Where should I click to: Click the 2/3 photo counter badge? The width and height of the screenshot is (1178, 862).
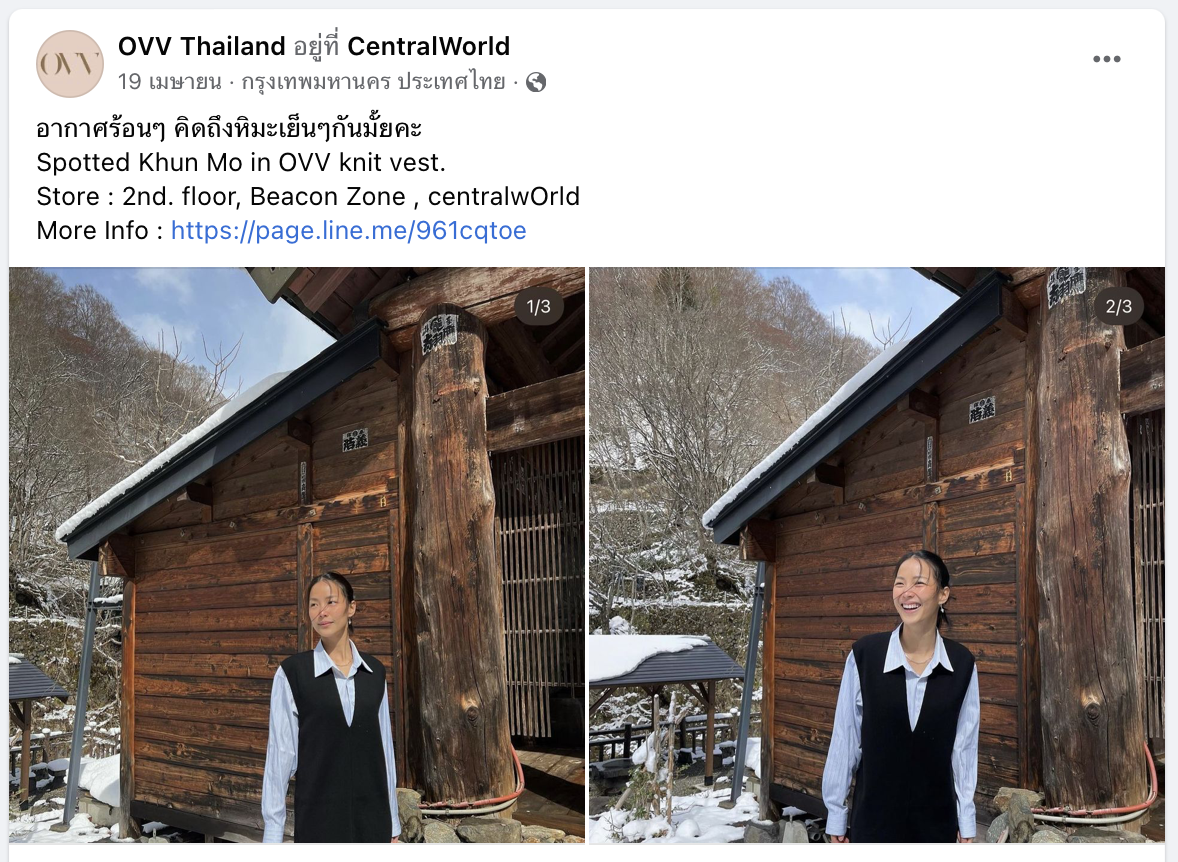[1119, 307]
